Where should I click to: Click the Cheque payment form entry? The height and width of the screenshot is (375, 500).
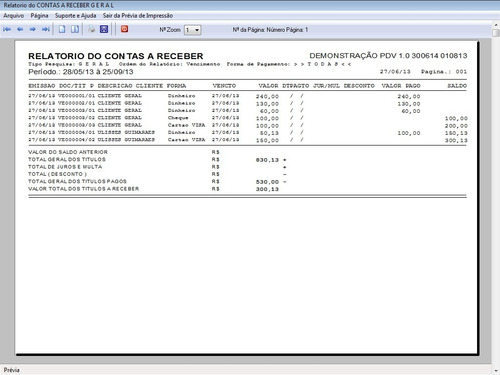pos(178,118)
